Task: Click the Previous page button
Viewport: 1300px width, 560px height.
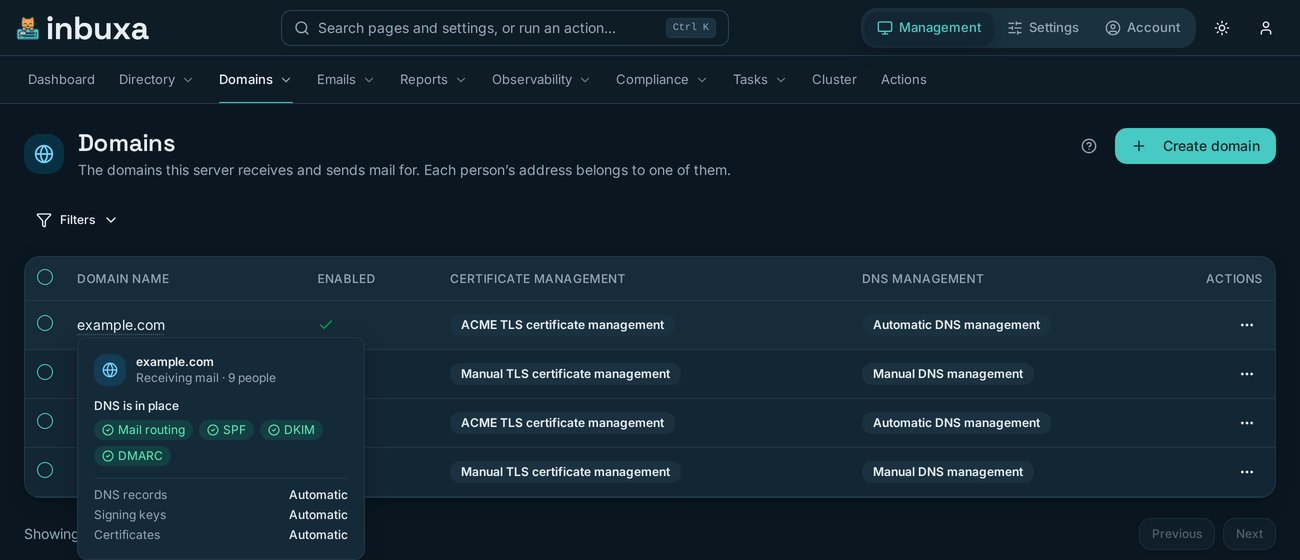Action: 1177,534
